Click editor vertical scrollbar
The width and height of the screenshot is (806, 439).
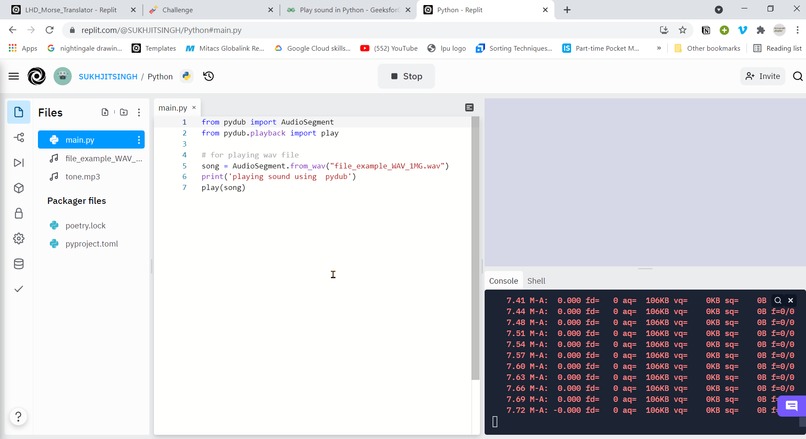[x=475, y=248]
